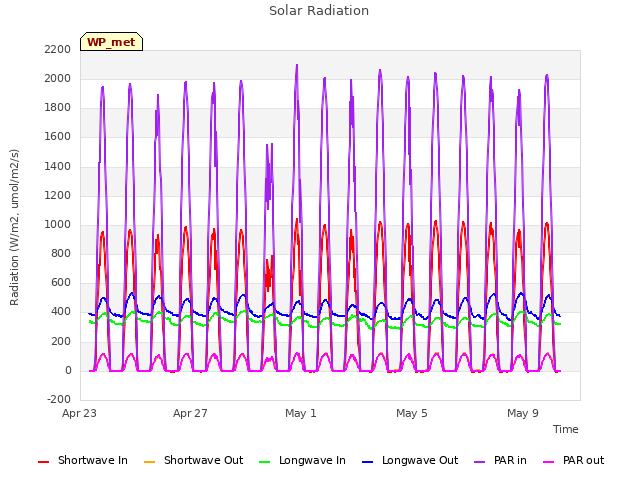Click the 0 y-axis tick label
The height and width of the screenshot is (480, 640).
pos(68,371)
